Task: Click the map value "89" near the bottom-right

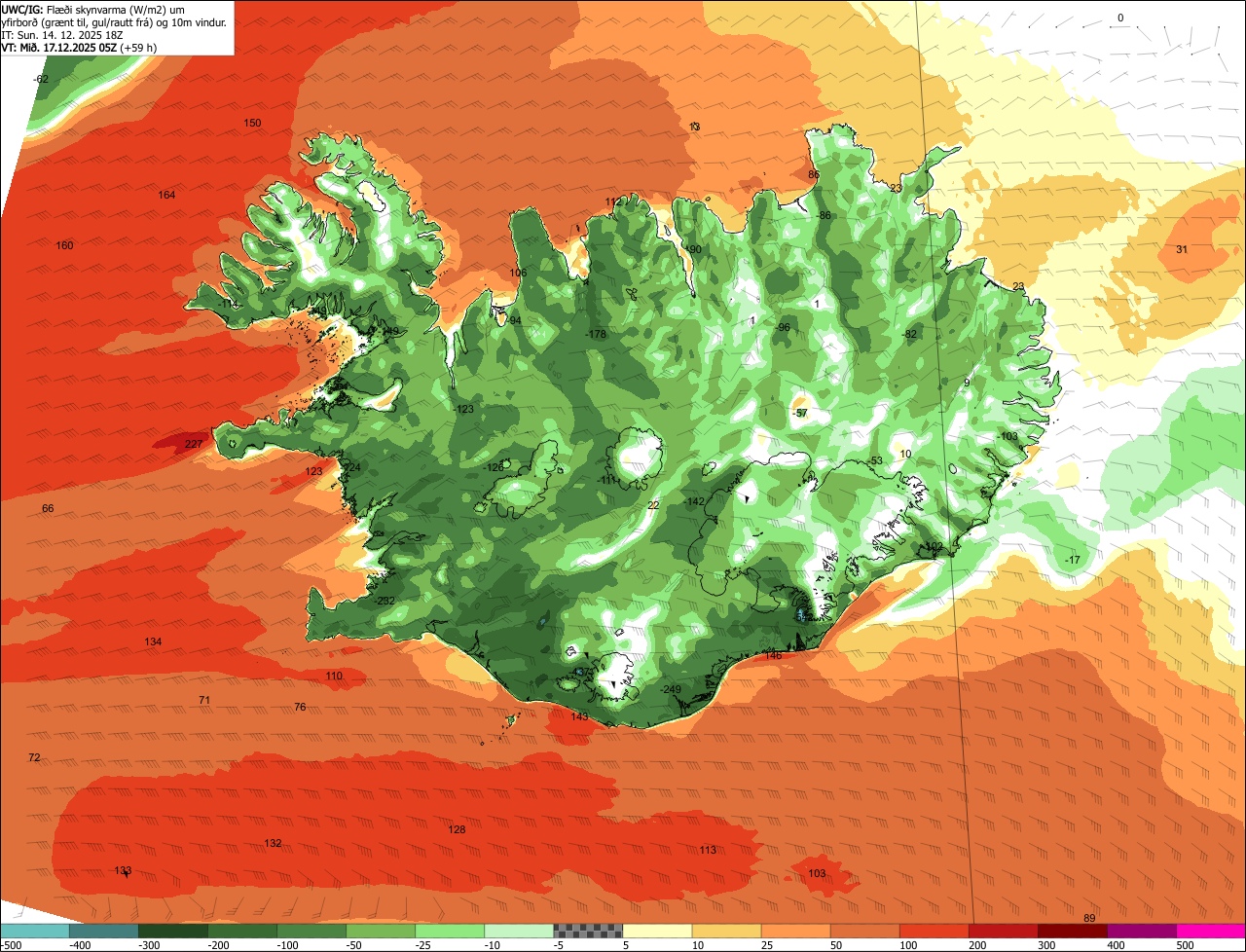Action: click(1089, 919)
